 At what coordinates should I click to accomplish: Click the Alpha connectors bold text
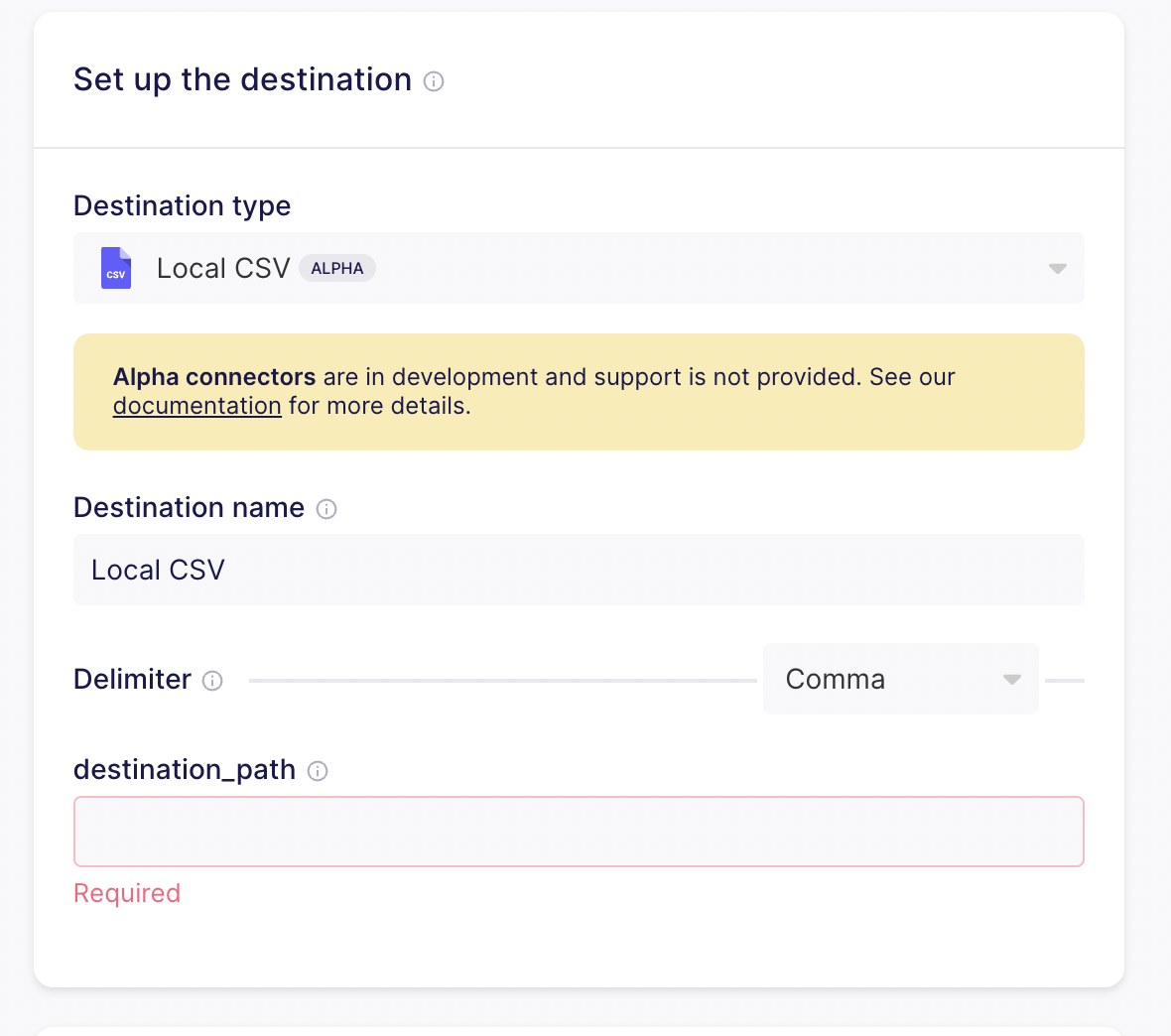point(214,376)
